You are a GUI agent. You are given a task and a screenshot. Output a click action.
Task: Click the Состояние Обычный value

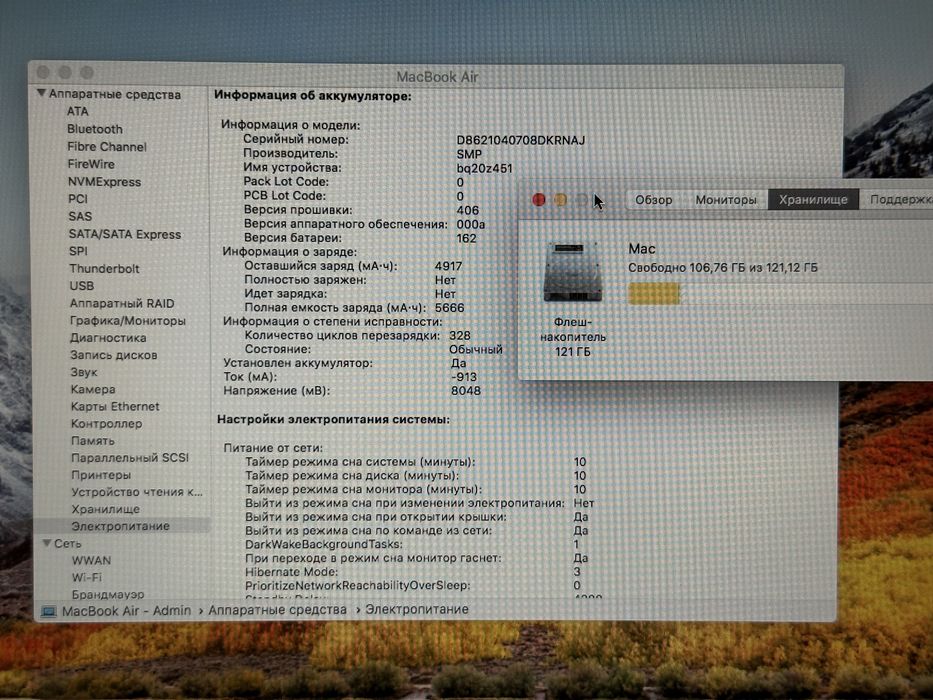[475, 349]
